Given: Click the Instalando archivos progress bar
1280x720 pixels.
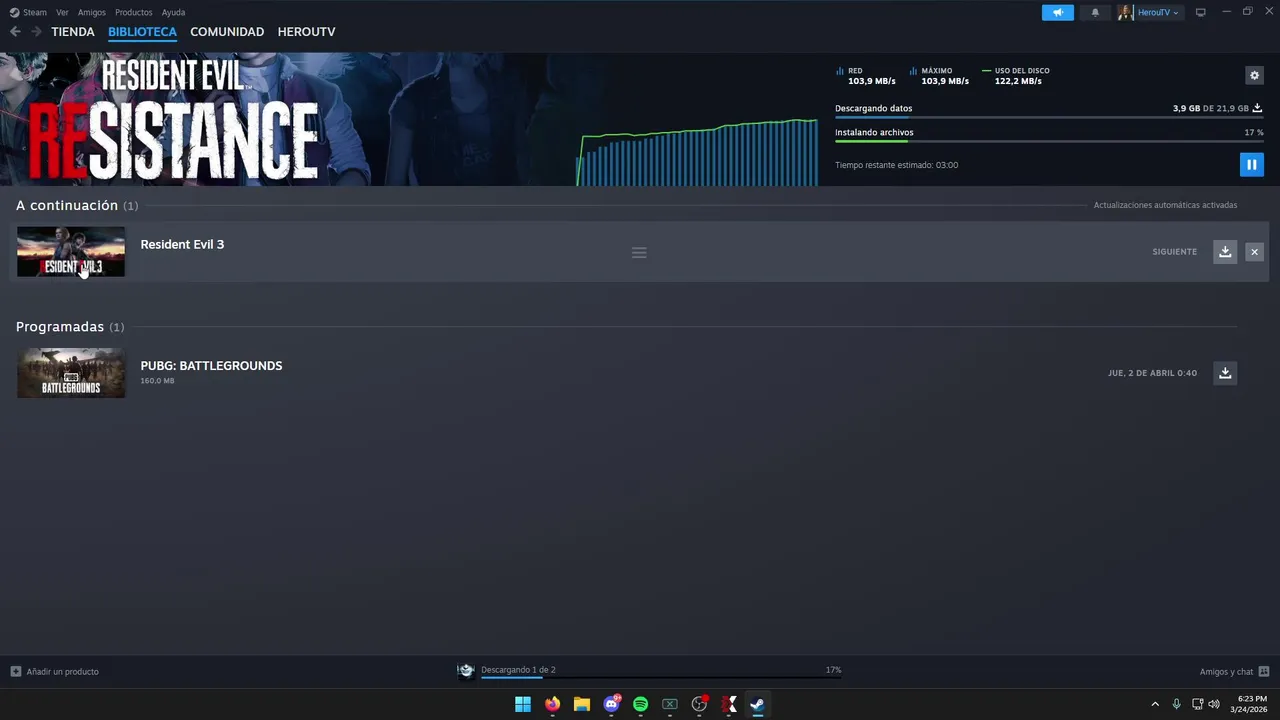Looking at the screenshot, I should [x=1049, y=141].
